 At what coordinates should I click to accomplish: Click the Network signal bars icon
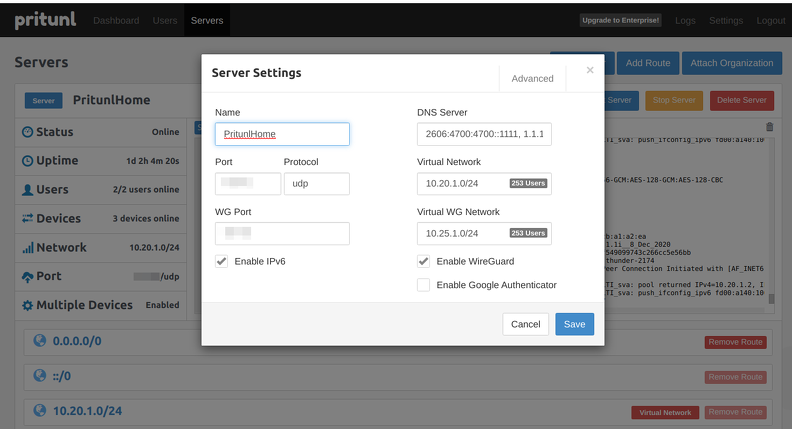pos(27,248)
